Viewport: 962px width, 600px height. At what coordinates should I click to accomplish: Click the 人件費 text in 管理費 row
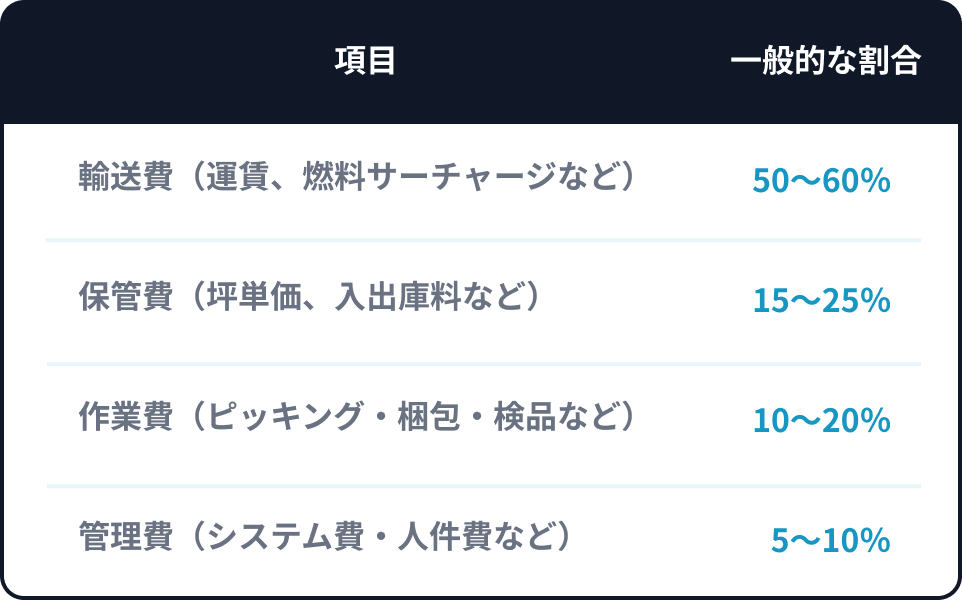[x=435, y=537]
